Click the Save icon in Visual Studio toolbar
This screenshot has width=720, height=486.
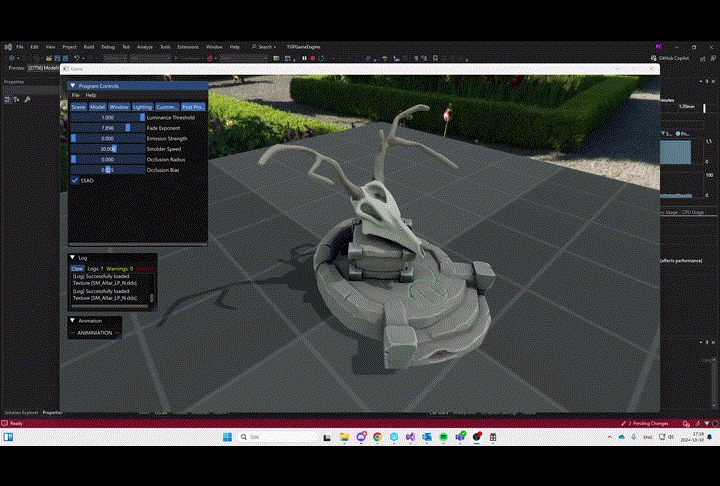coord(57,58)
